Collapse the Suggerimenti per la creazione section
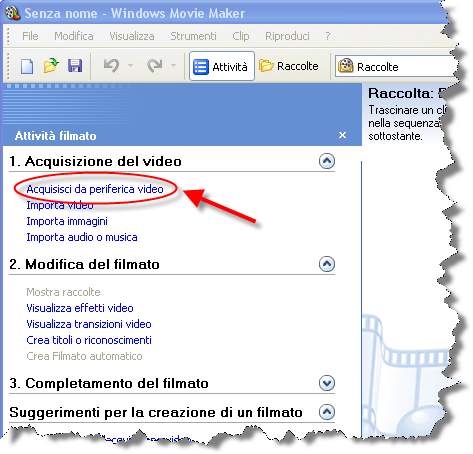This screenshot has height=454, width=473. coord(327,412)
